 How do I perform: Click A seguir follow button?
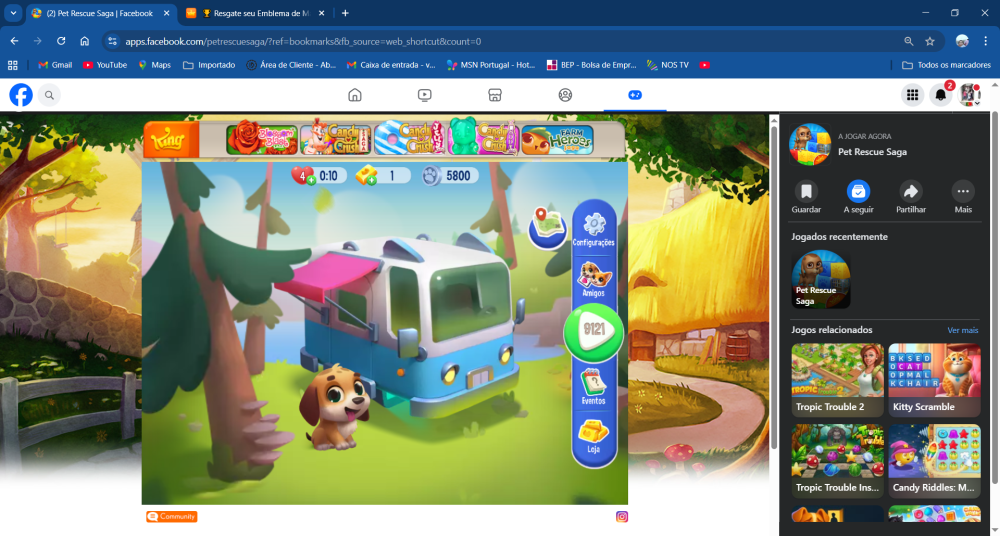tap(858, 197)
